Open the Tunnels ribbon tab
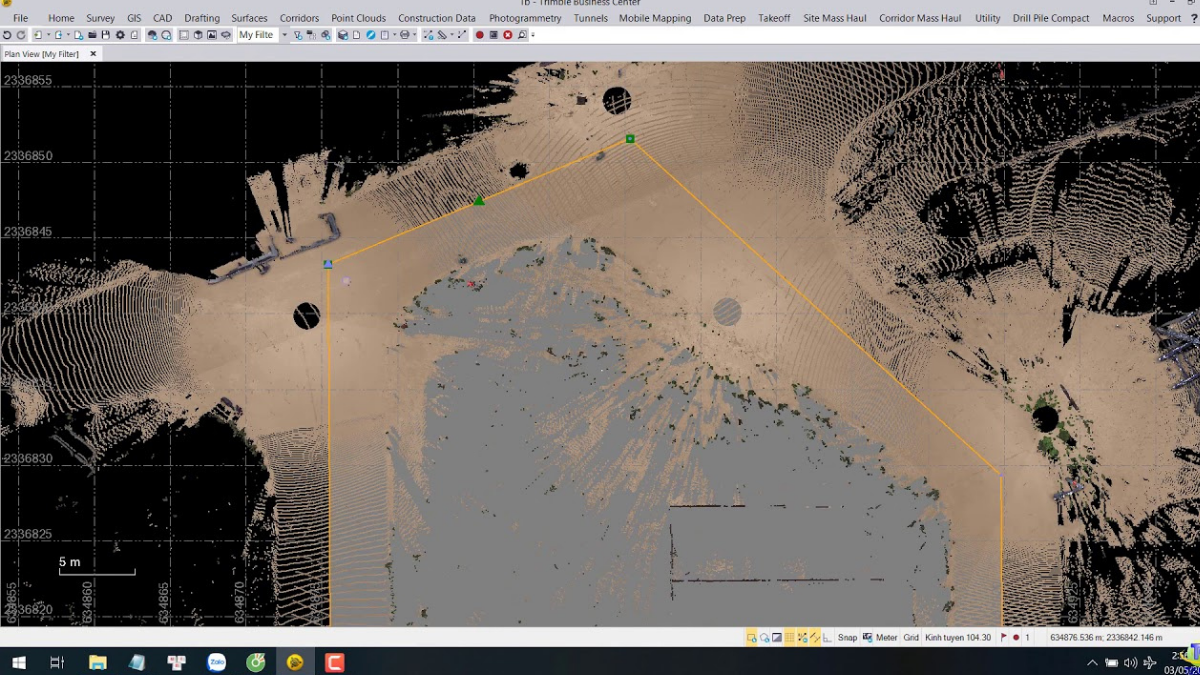Viewport: 1200px width, 675px height. click(x=590, y=18)
